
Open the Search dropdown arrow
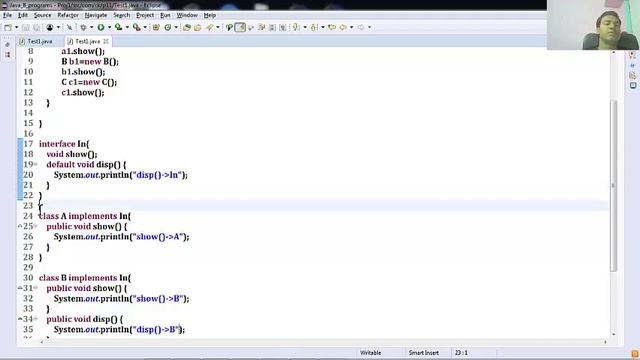pyautogui.click(x=218, y=27)
